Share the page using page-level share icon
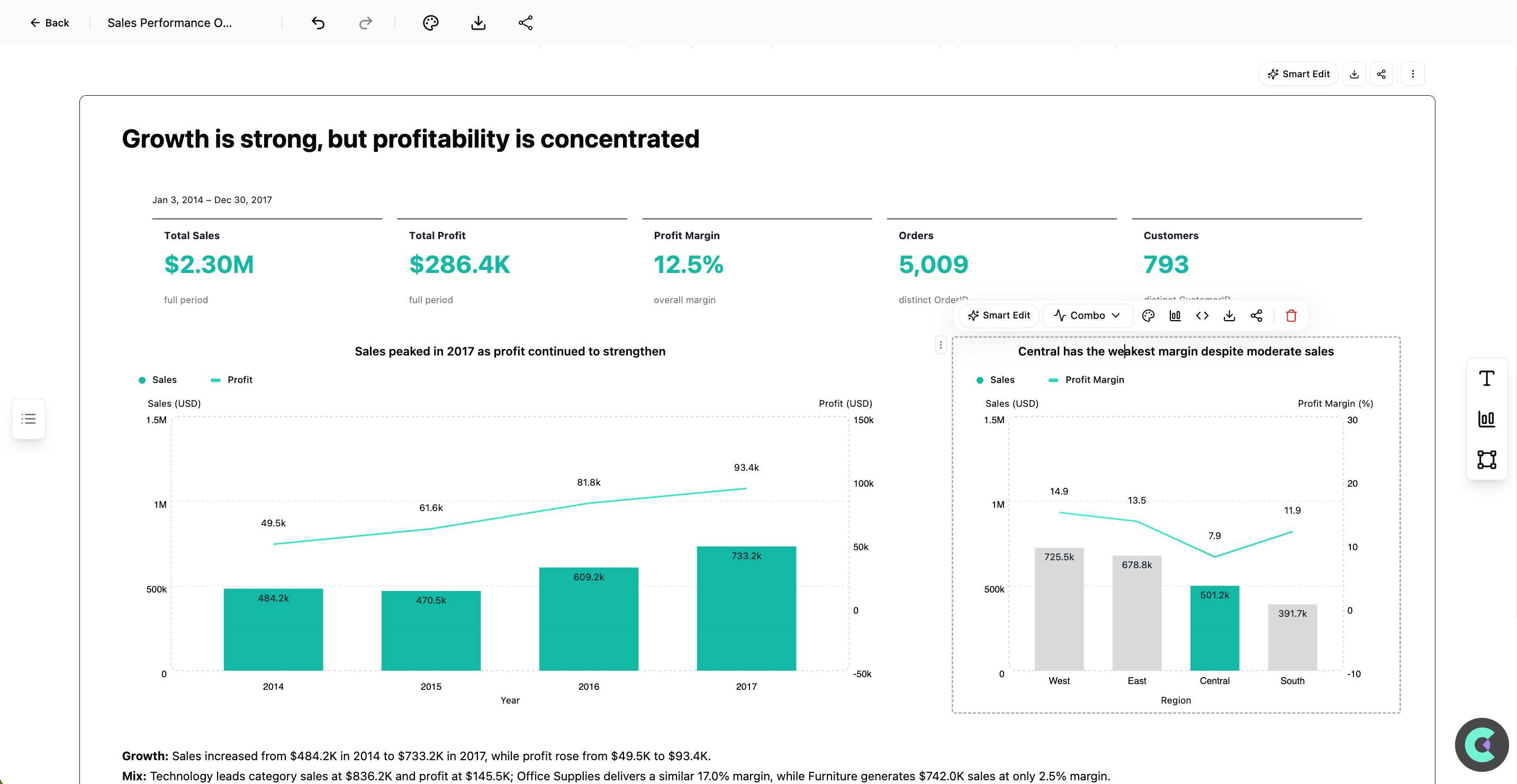 point(1381,74)
